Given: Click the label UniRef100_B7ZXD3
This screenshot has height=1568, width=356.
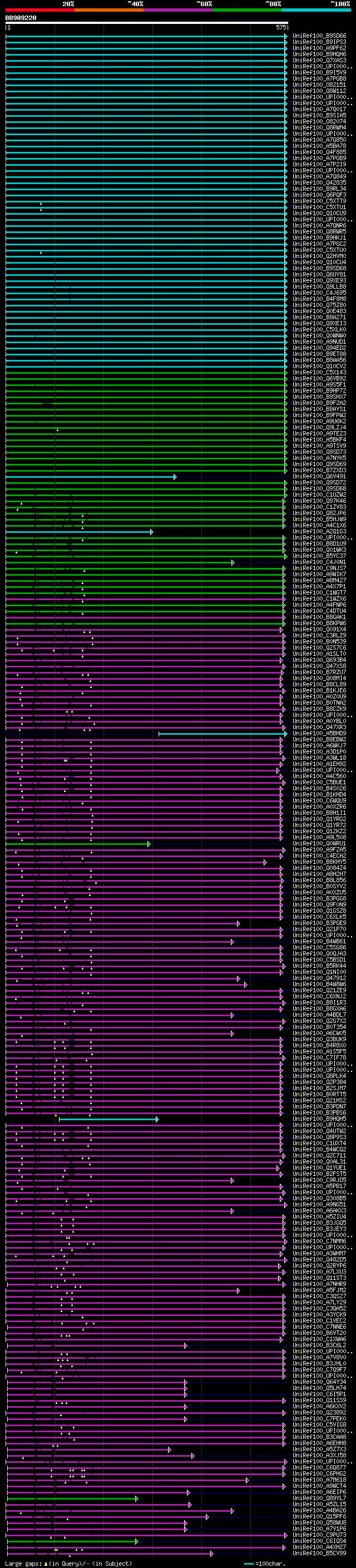Looking at the screenshot, I should coord(319,471).
